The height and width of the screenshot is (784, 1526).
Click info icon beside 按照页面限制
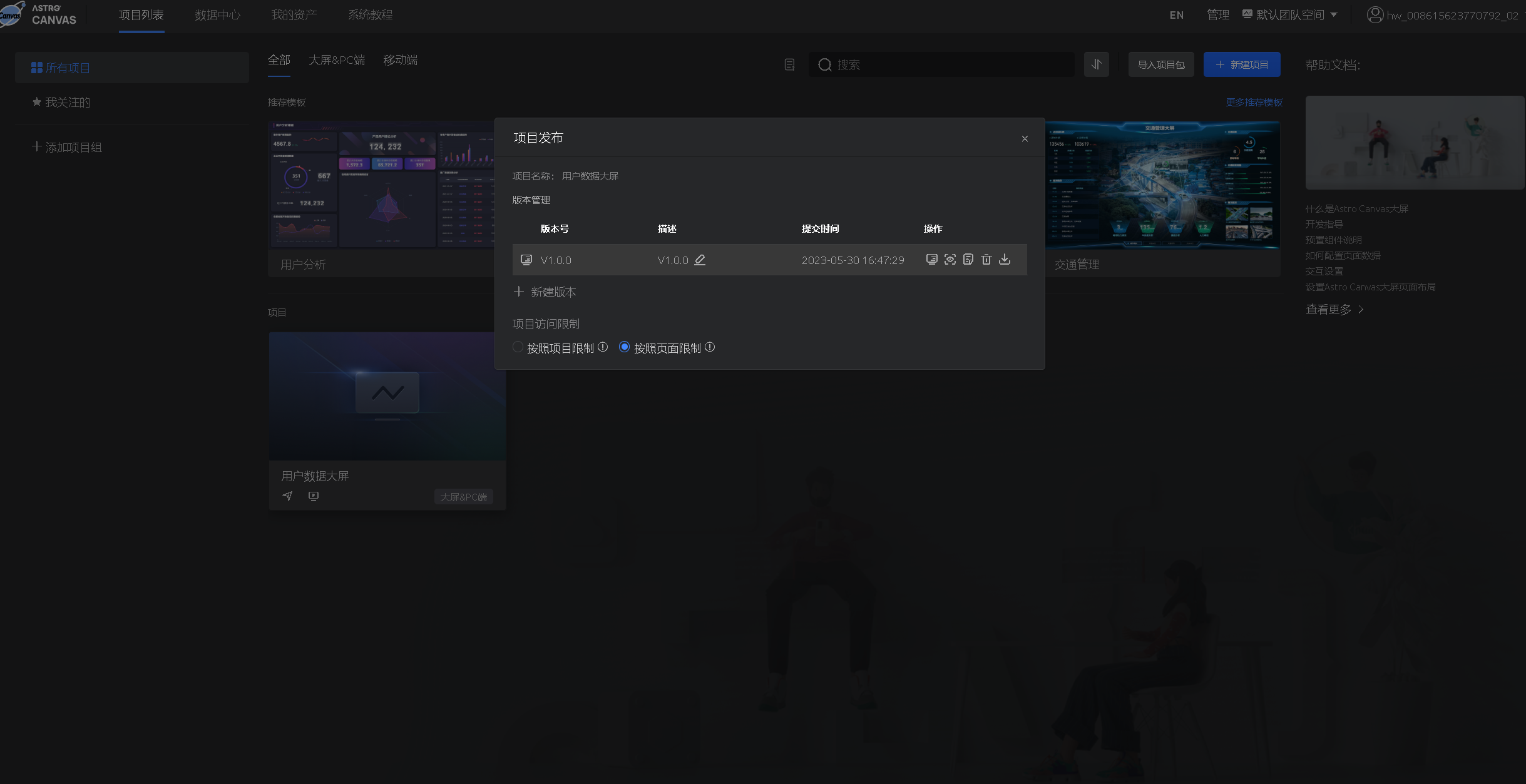710,347
